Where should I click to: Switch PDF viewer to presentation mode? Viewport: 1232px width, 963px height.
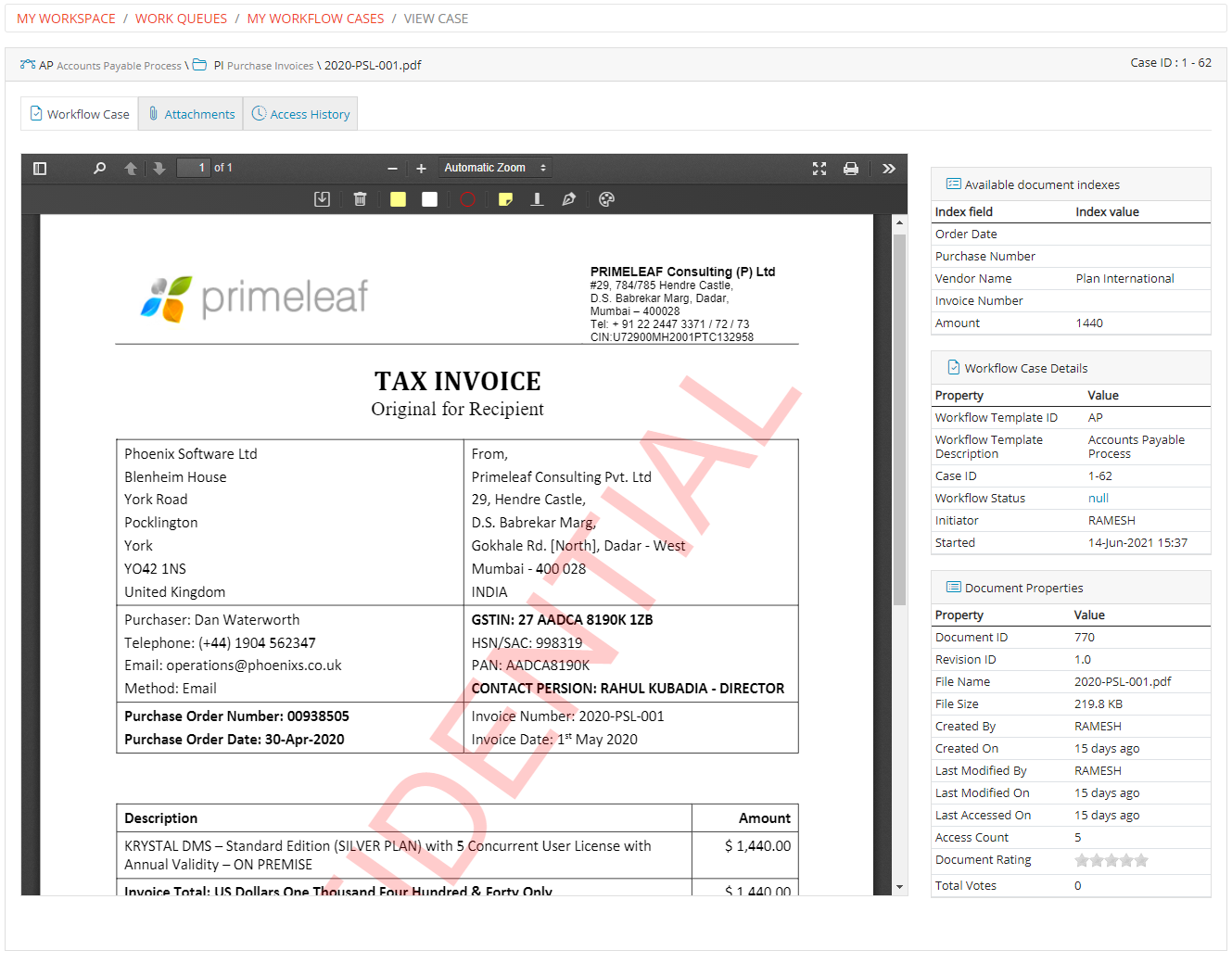tap(819, 169)
